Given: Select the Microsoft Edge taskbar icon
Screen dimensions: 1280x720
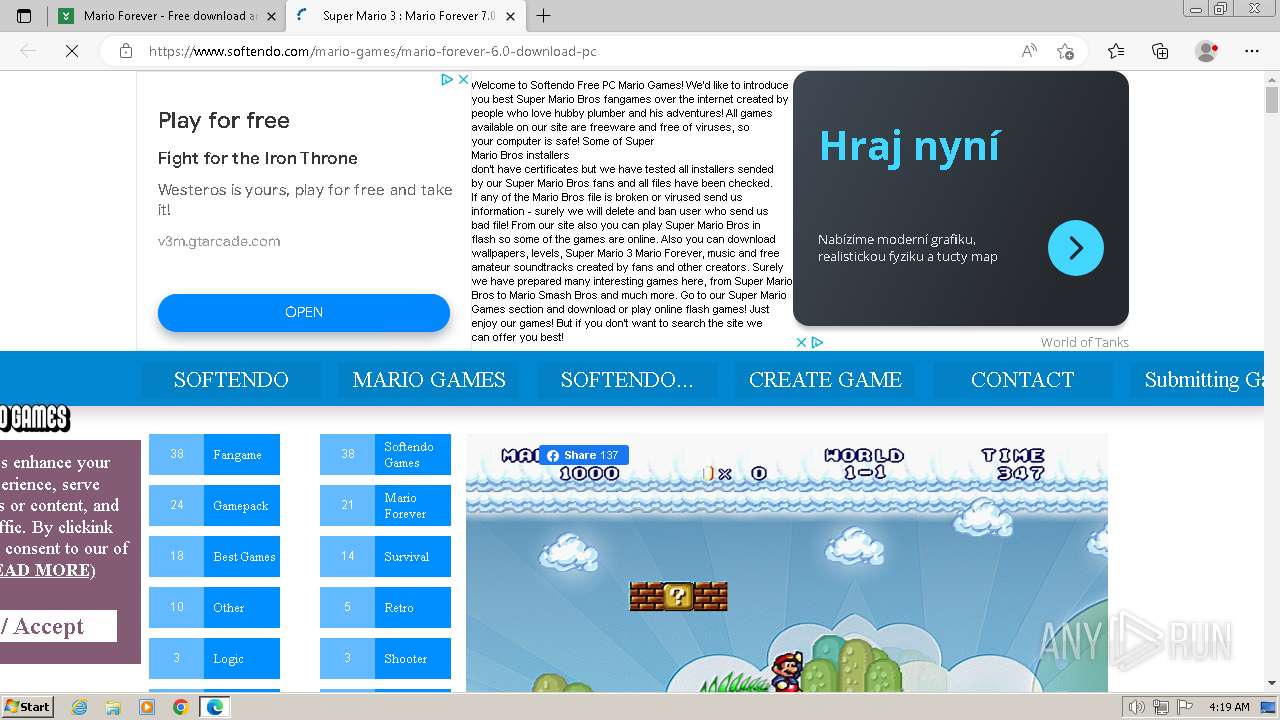Looking at the screenshot, I should point(214,707).
